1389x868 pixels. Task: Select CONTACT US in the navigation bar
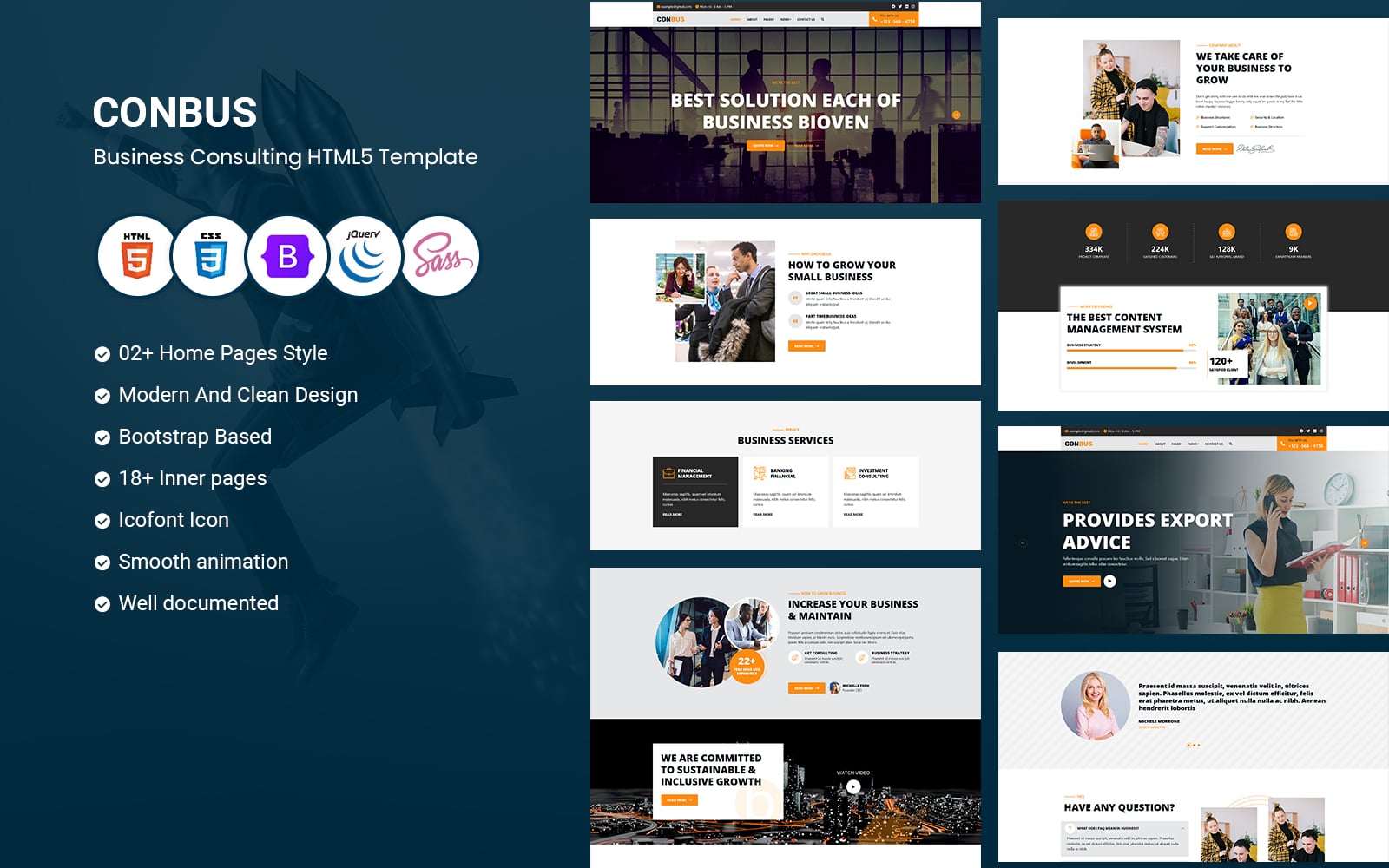tap(806, 19)
